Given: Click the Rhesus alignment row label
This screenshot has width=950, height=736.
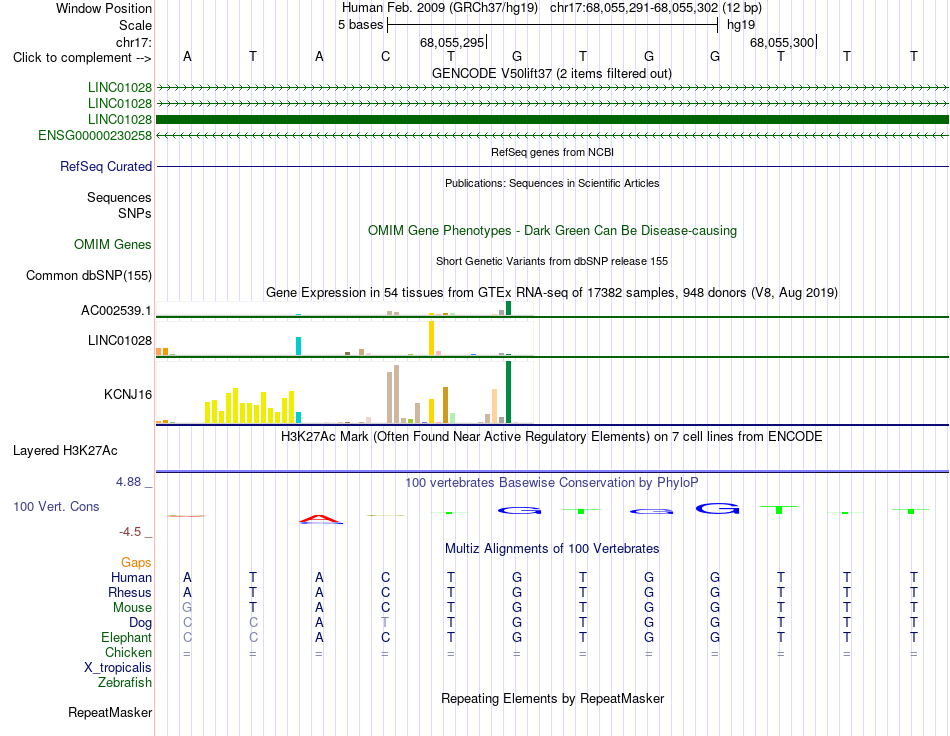Looking at the screenshot, I should (x=130, y=592).
